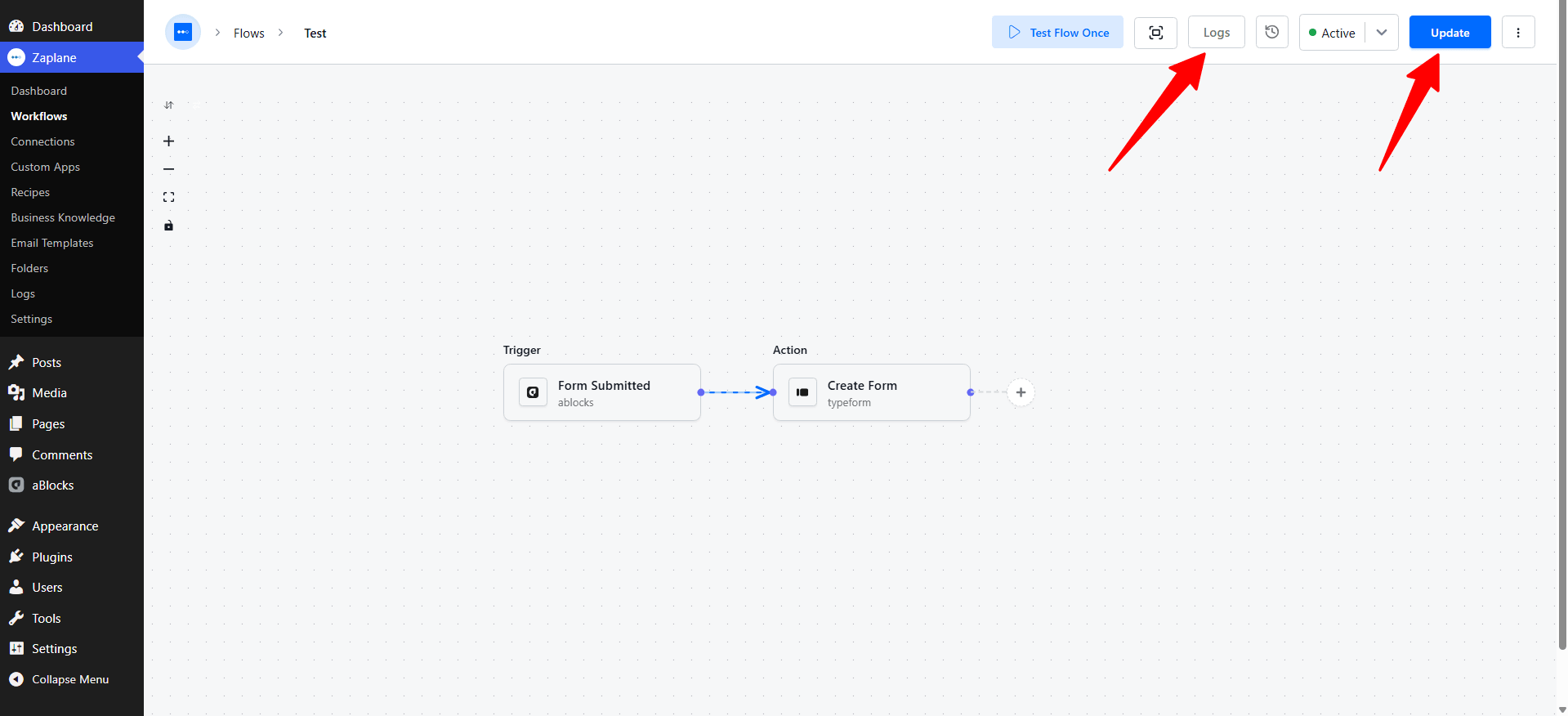This screenshot has height=716, width=1568.
Task: Open the fit-to-screen capture icon button
Action: 1155,33
